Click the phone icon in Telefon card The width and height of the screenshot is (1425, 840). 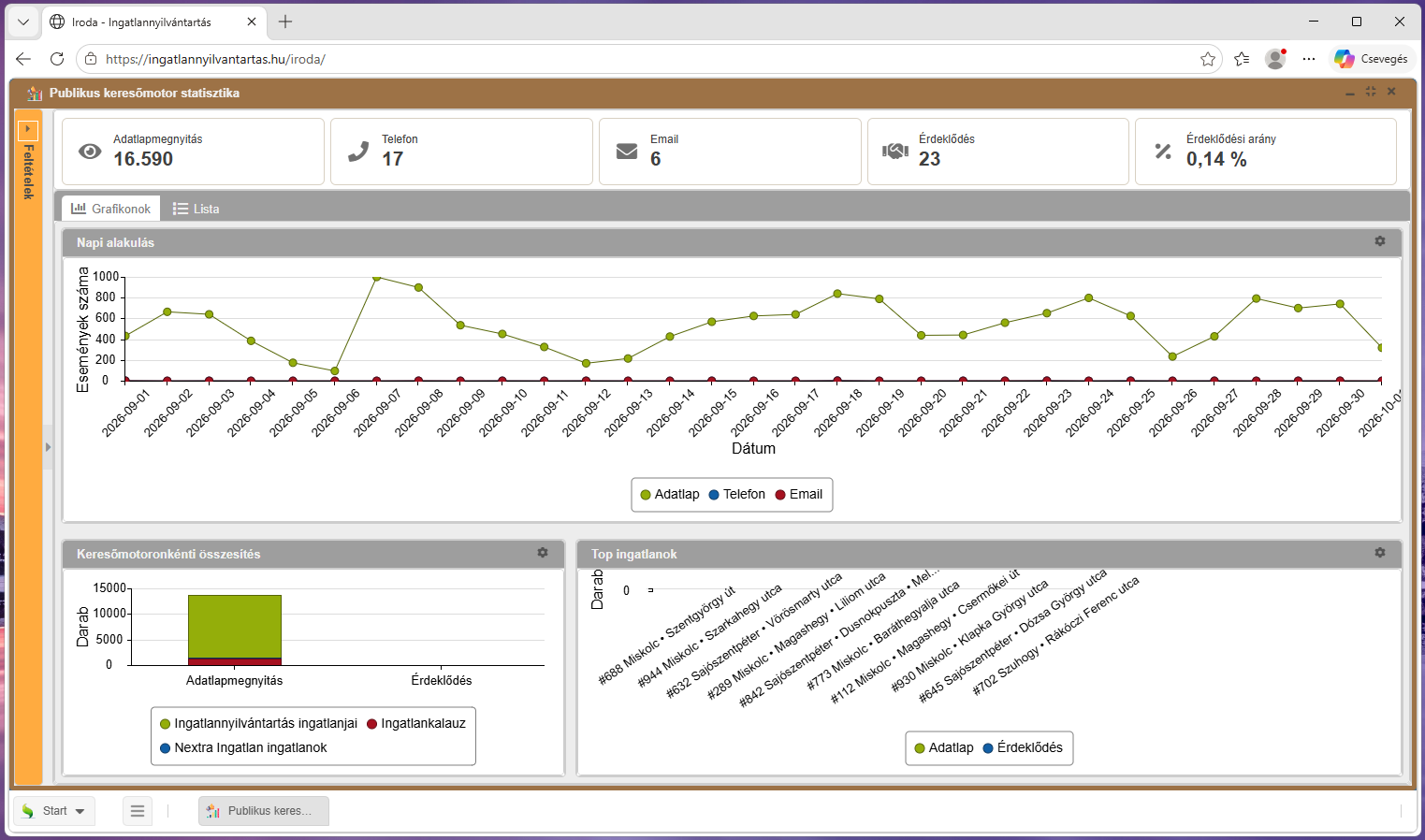tap(358, 152)
